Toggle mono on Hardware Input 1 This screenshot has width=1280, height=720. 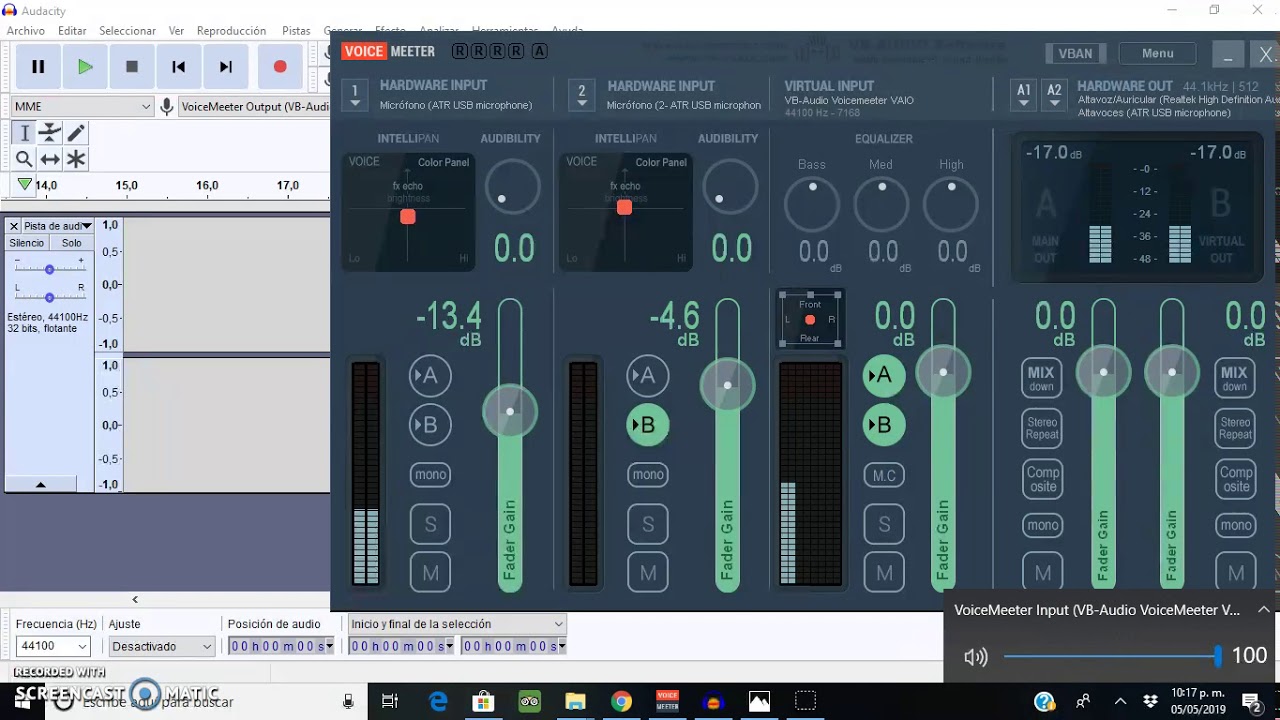431,475
